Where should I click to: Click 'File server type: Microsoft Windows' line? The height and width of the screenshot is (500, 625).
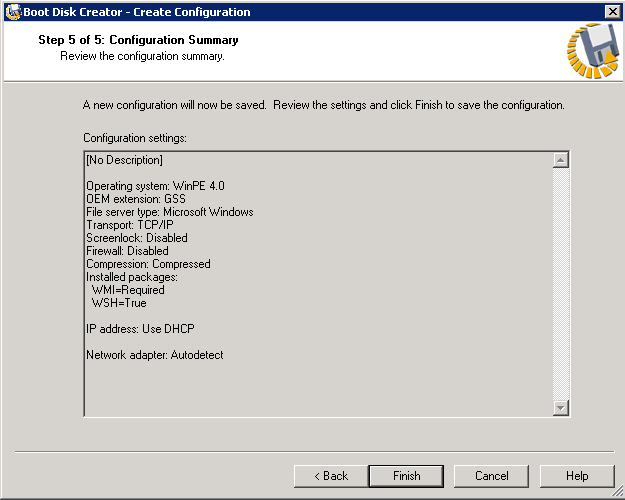pyautogui.click(x=170, y=212)
